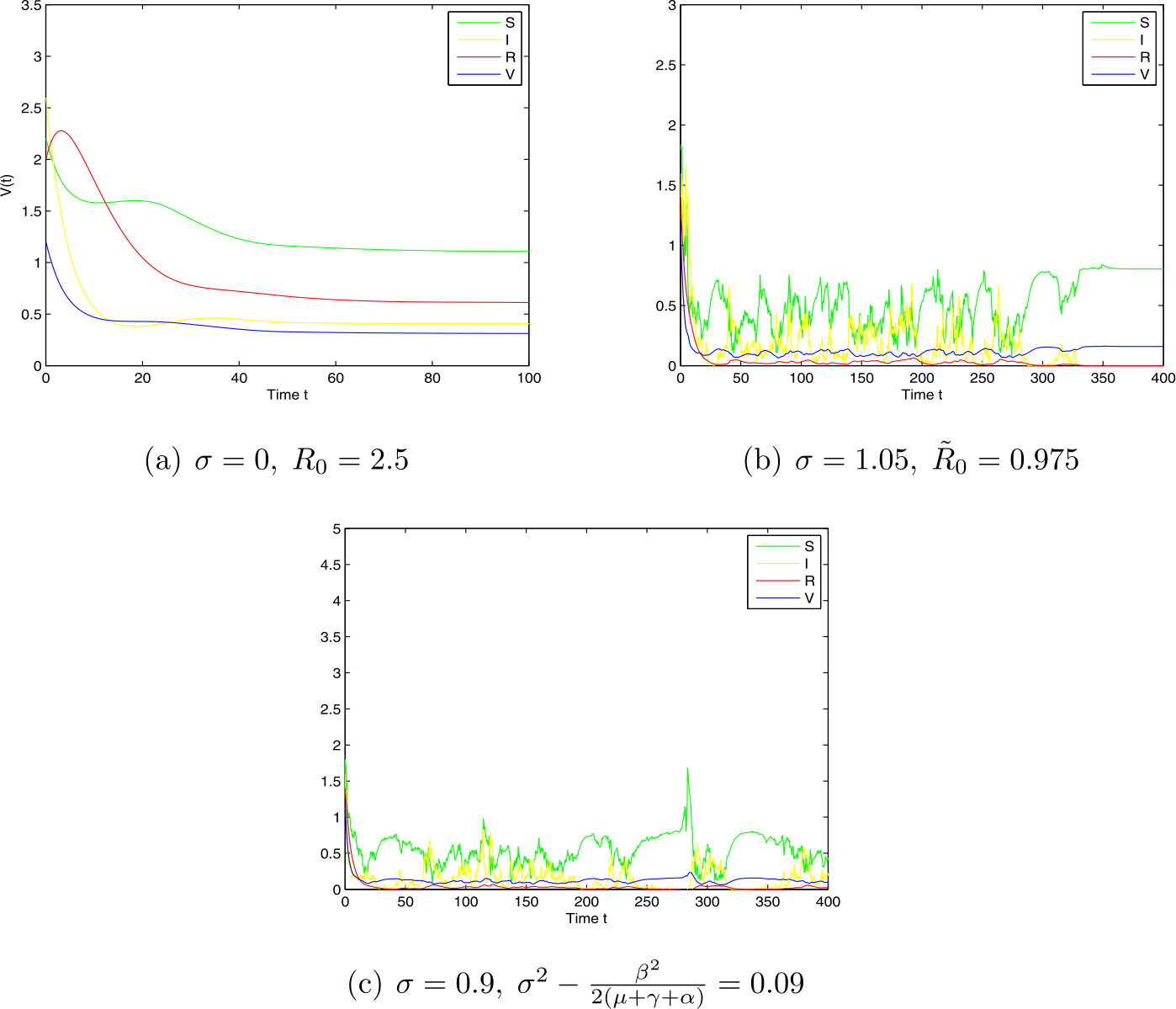Click the V(t) y-axis label of plot (a)
Viewport: 1176px width, 1009px height.
point(7,185)
